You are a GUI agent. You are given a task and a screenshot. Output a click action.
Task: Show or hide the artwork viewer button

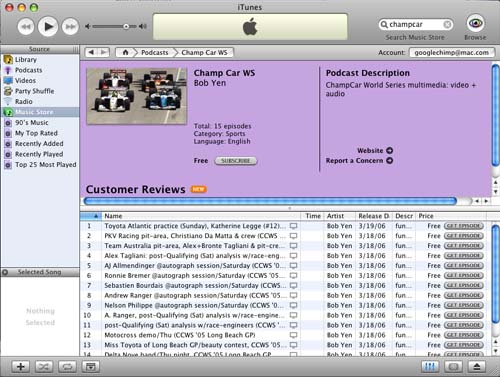[91, 367]
